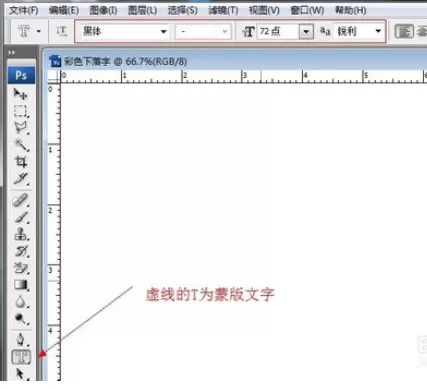Viewport: 427px width, 389px height.
Task: Select the Gradient tool
Action: tap(21, 285)
